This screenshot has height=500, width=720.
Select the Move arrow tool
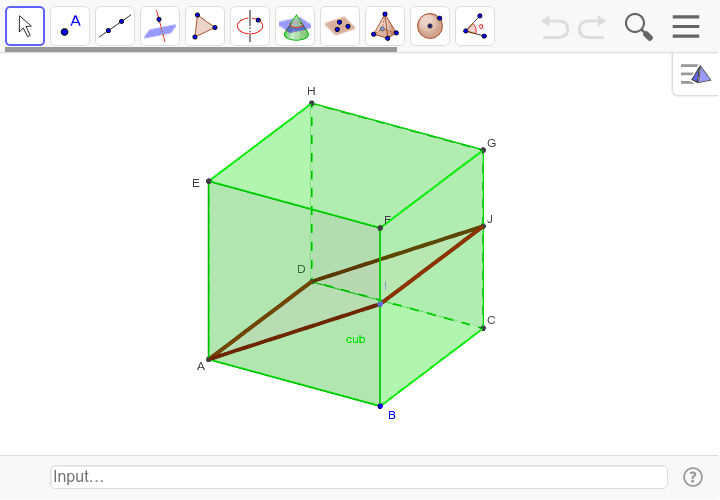pyautogui.click(x=25, y=26)
